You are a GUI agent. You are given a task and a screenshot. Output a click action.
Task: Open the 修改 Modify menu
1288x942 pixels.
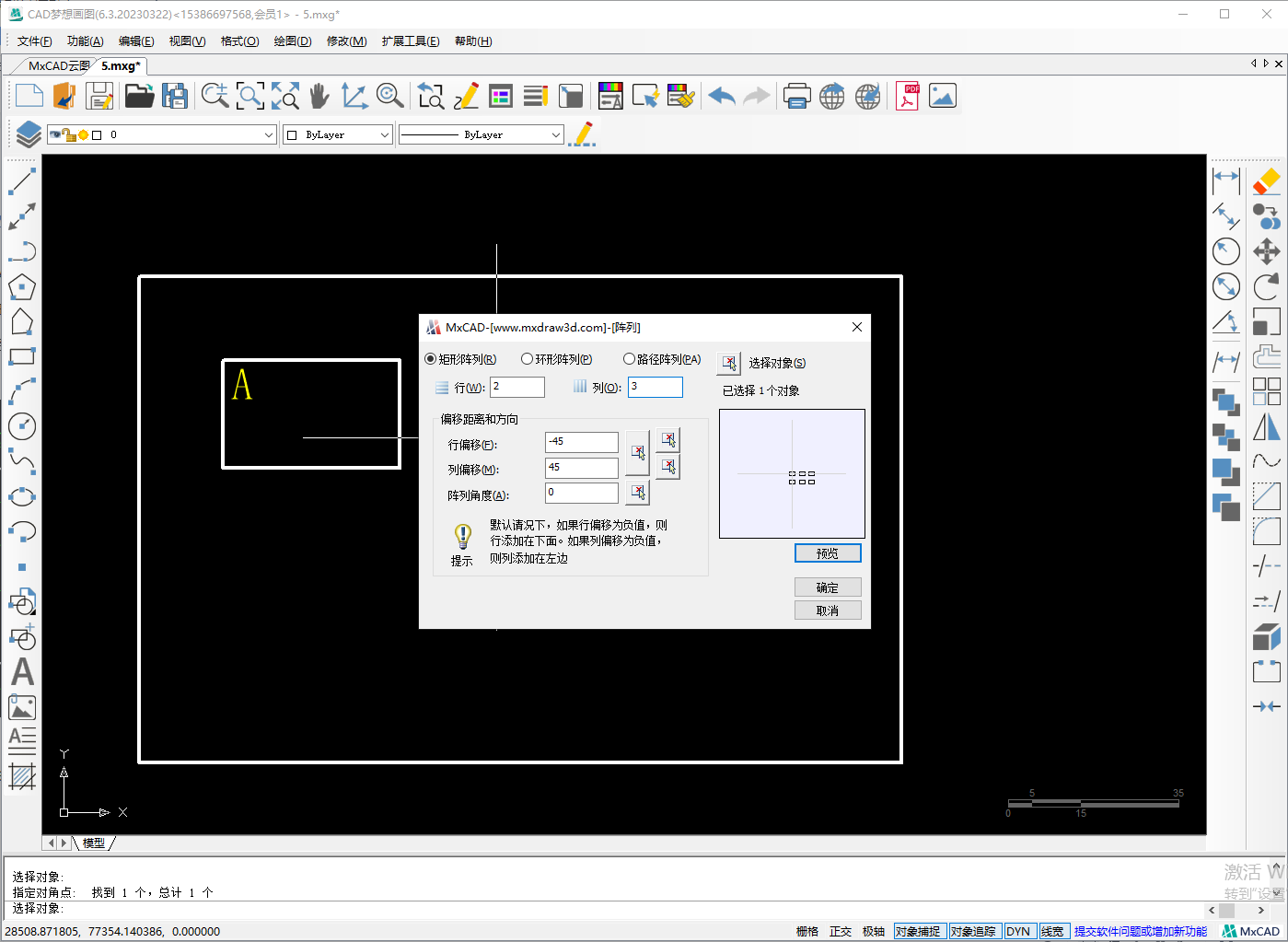(x=347, y=41)
